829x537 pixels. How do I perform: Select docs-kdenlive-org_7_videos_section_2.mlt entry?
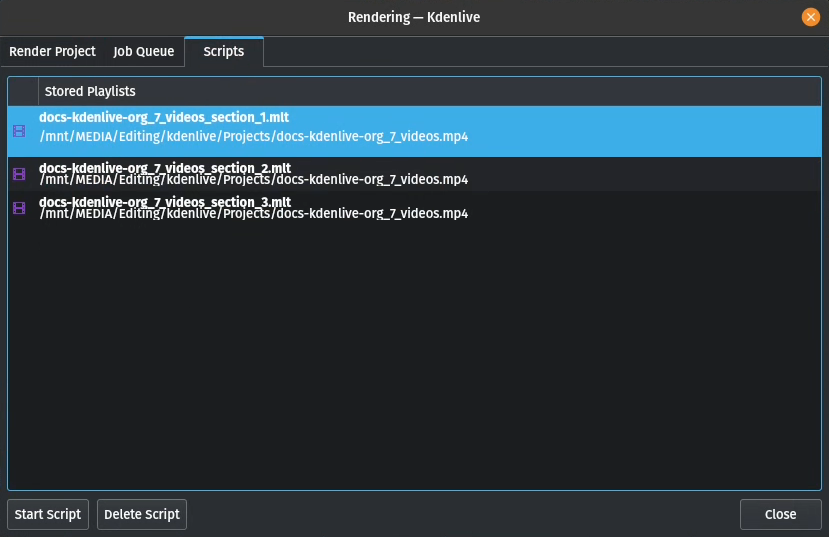(x=414, y=174)
